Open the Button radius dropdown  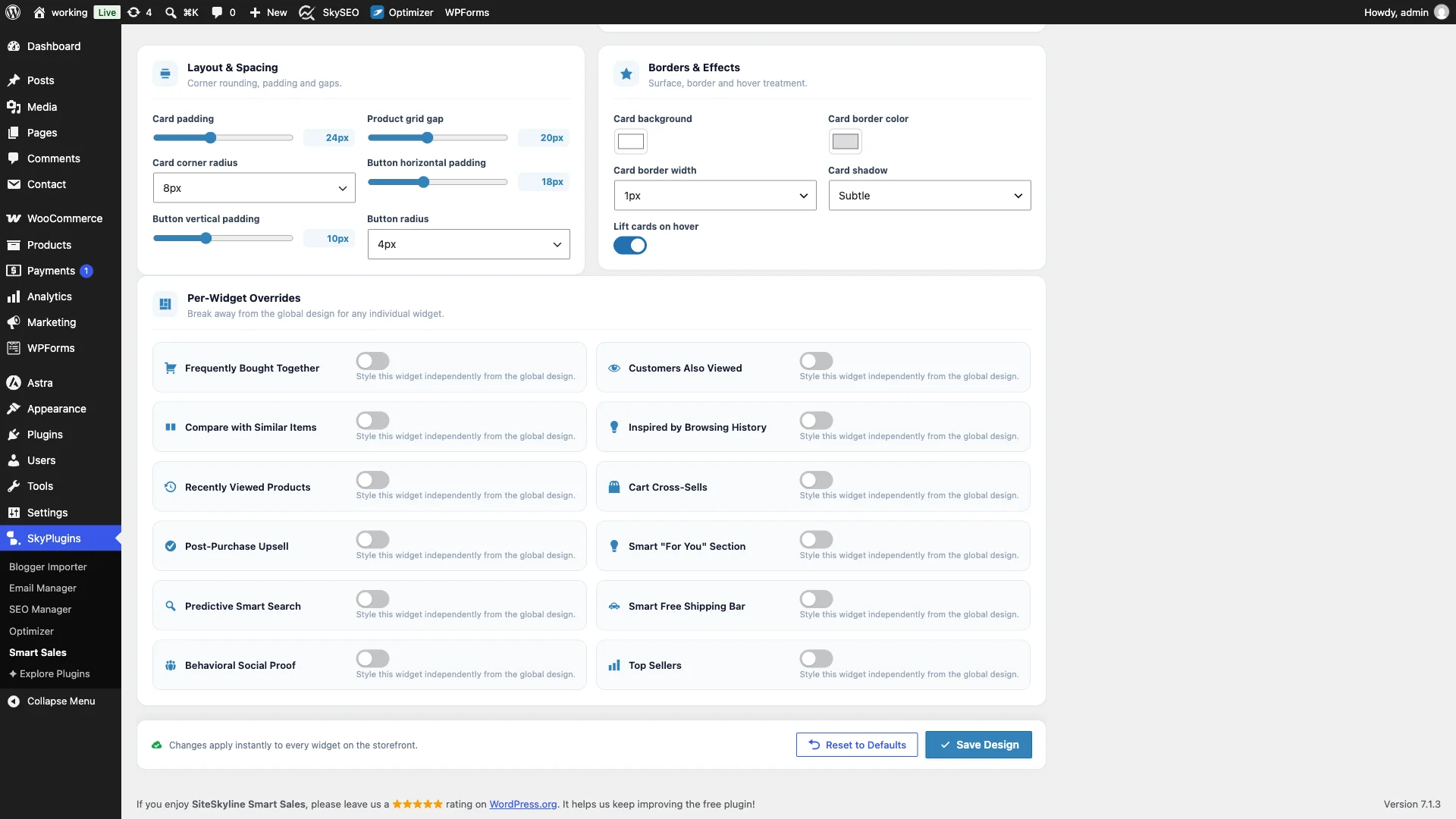[469, 244]
